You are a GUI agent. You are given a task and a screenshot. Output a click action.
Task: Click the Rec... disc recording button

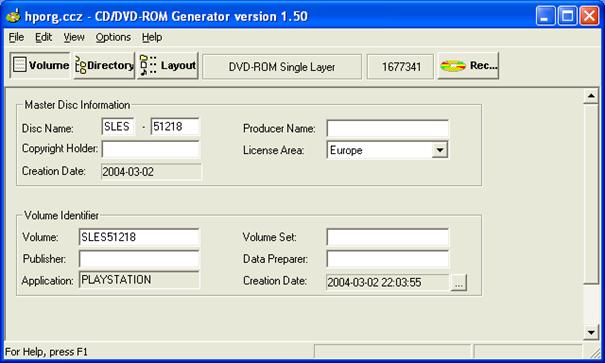468,66
